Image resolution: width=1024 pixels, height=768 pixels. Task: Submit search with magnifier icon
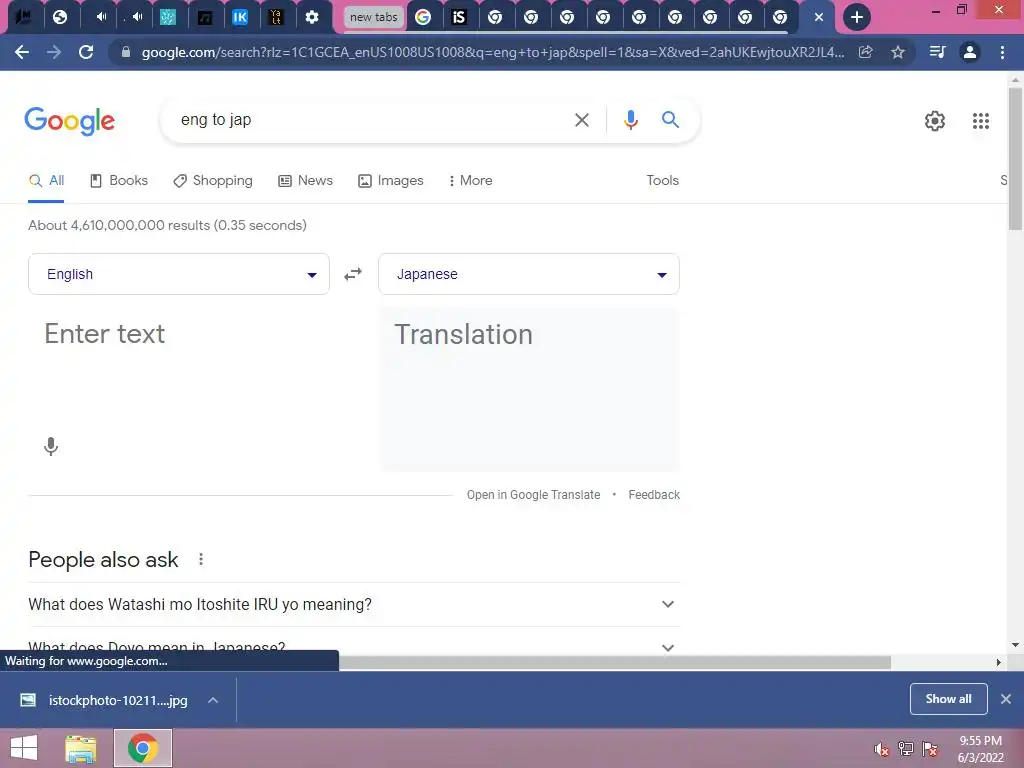point(670,120)
